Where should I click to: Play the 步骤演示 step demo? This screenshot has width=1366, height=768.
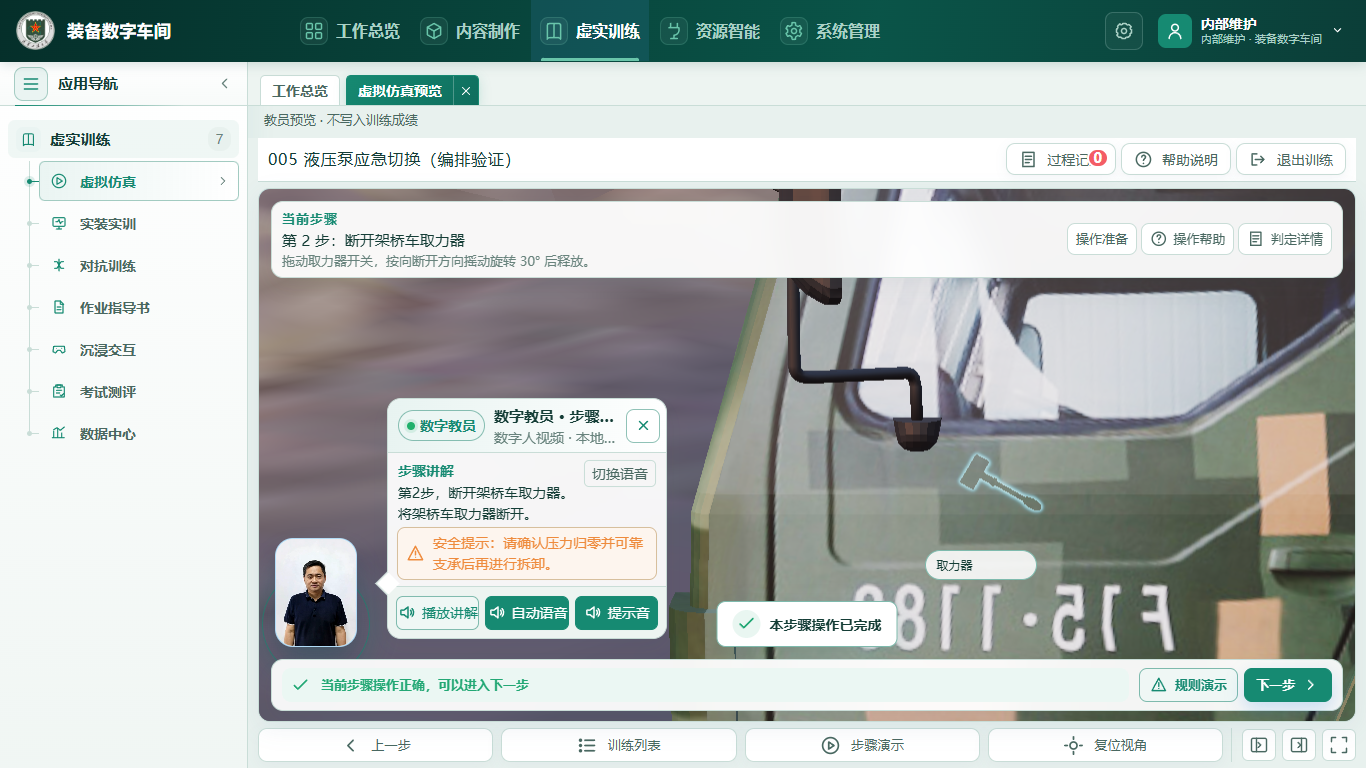point(862,745)
